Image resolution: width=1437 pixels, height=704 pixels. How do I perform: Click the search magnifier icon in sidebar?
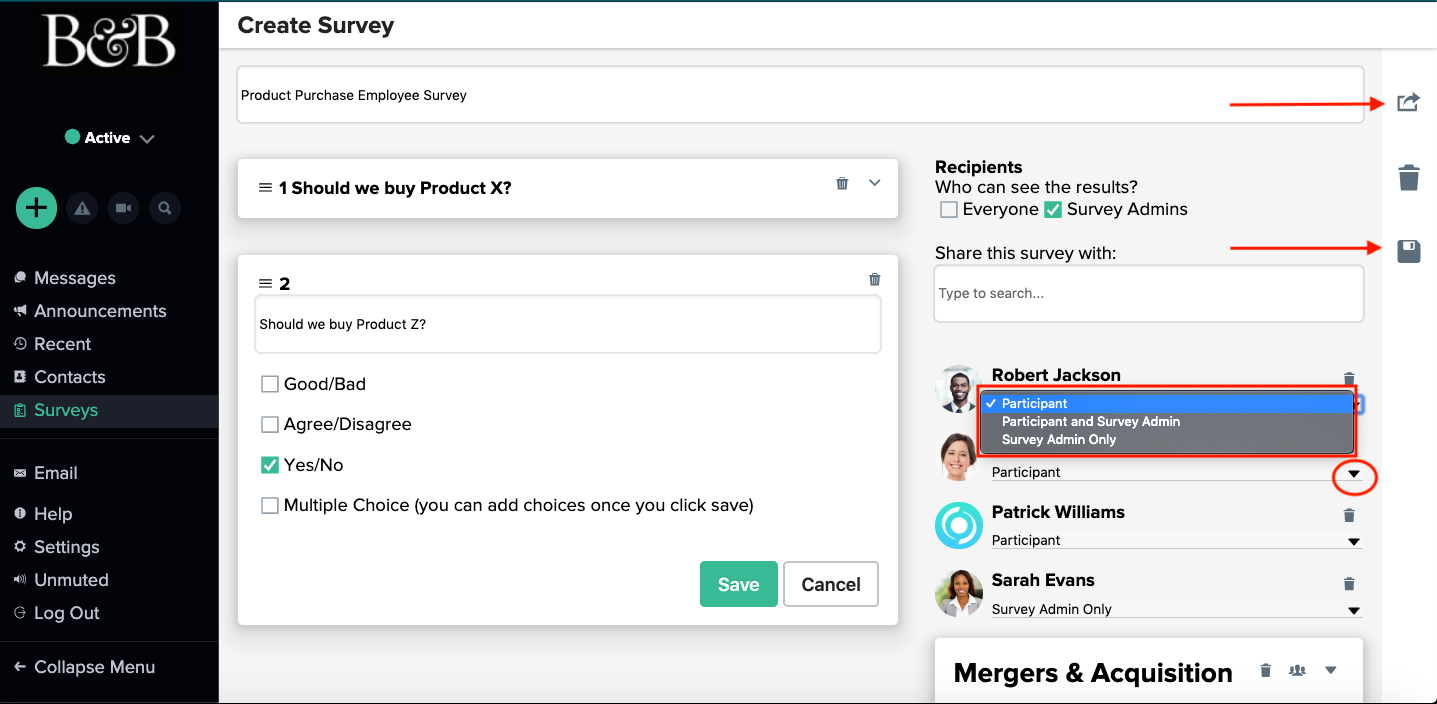[x=165, y=208]
